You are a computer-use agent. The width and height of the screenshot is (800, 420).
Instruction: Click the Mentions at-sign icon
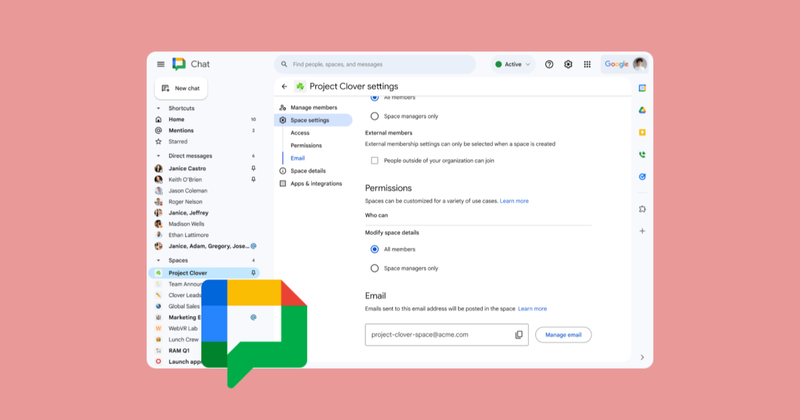tap(159, 131)
